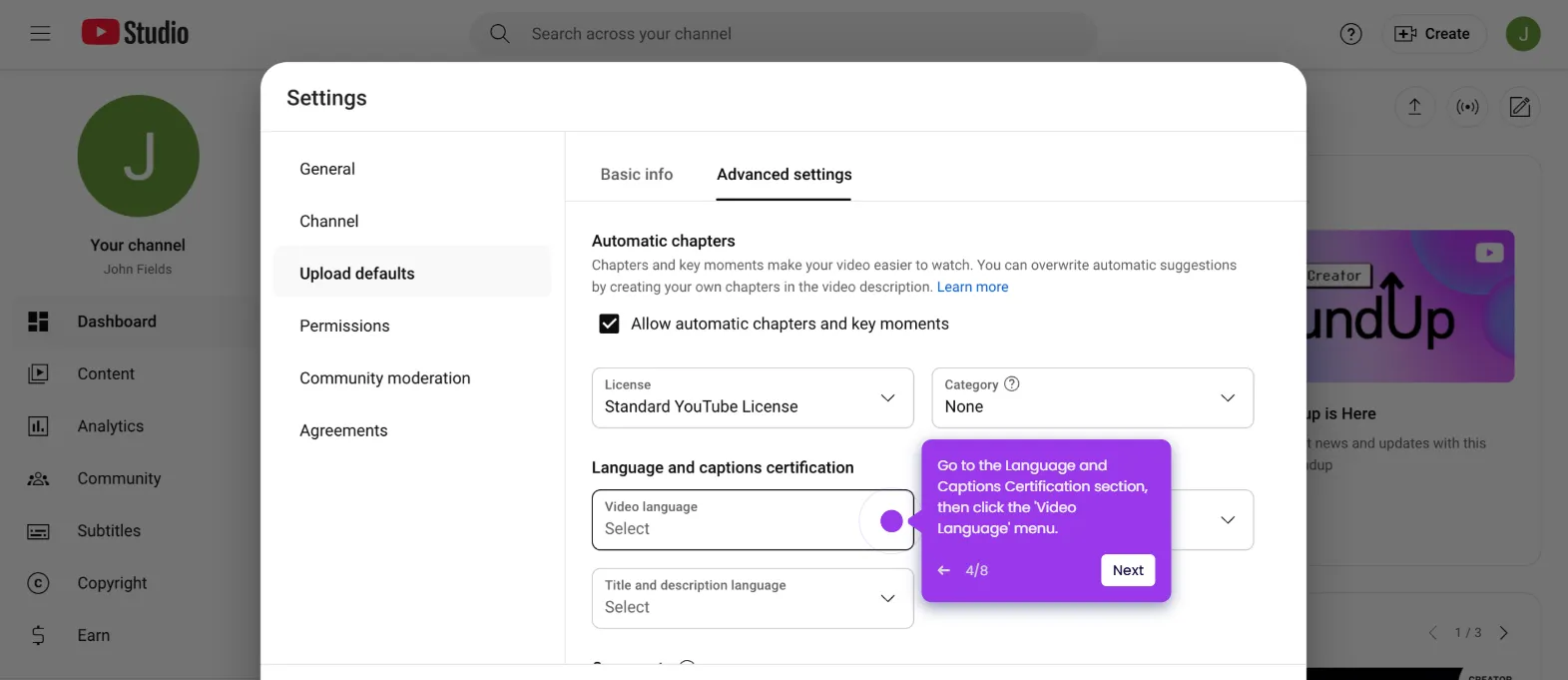Click the YouTube icon on Creator Roundup thumbnail
The width and height of the screenshot is (1568, 680).
[x=1490, y=253]
